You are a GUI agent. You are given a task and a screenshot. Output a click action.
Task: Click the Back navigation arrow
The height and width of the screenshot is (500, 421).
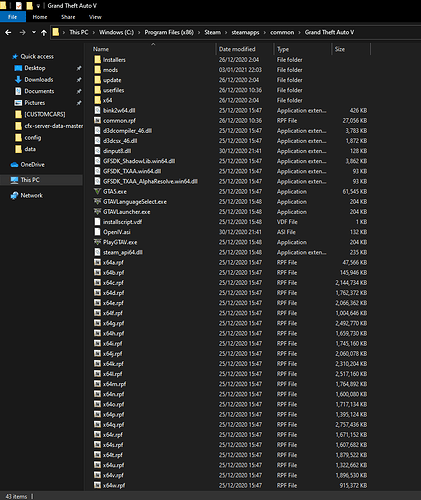coord(8,32)
